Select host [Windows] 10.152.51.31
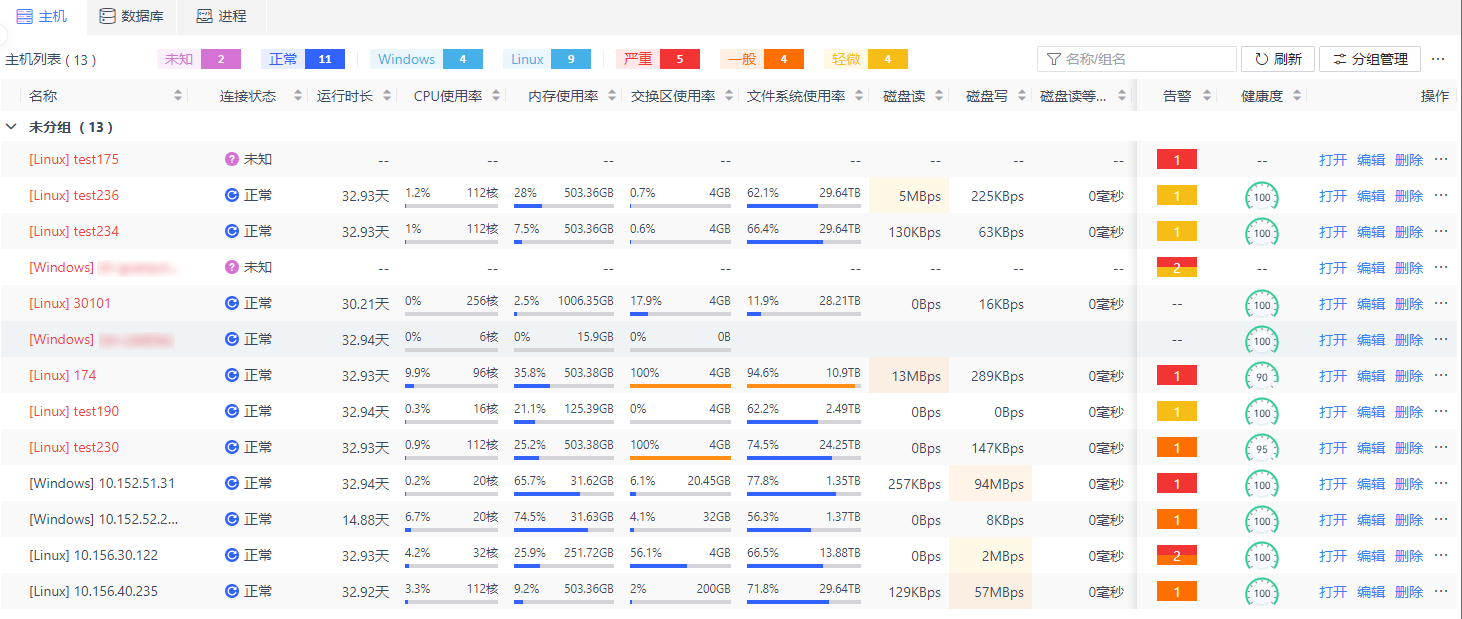 pos(102,484)
